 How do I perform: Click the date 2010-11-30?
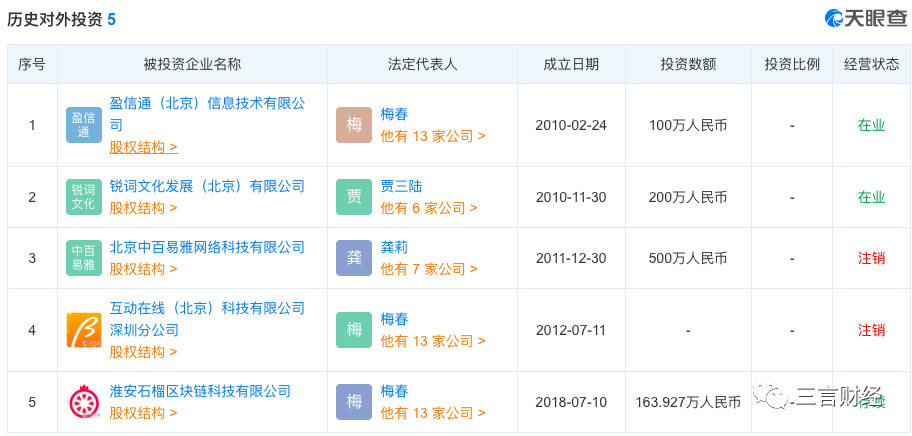pos(571,197)
